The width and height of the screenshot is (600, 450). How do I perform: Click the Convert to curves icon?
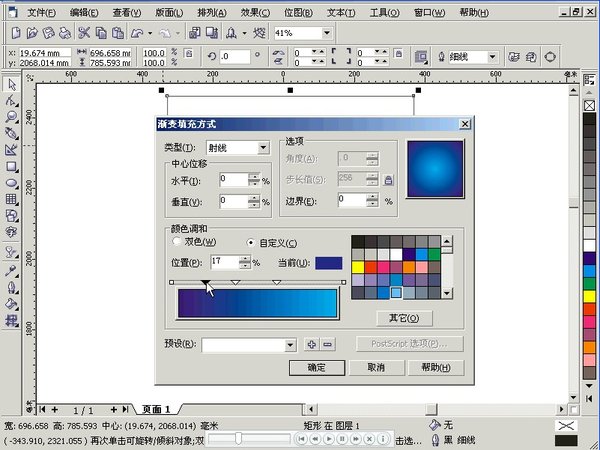[550, 57]
